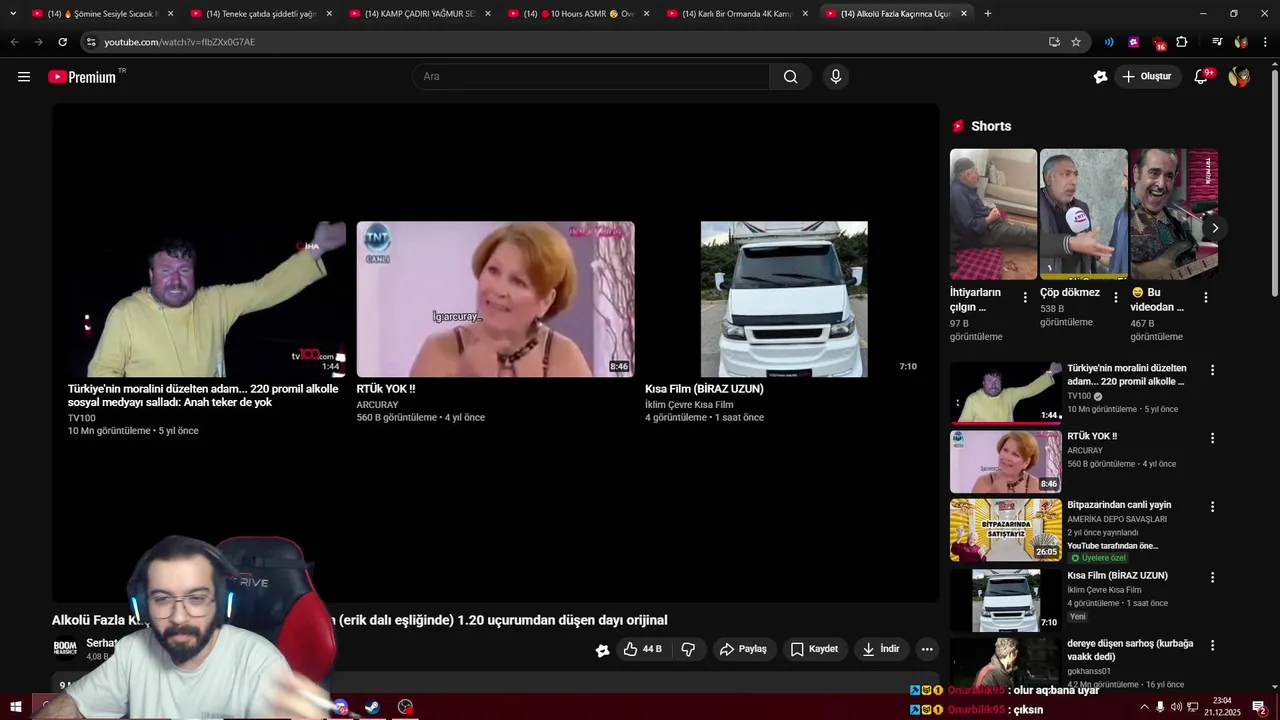Screen dimensions: 1280x720
Task: Like the video with 44 B thumbs up
Action: (x=642, y=649)
